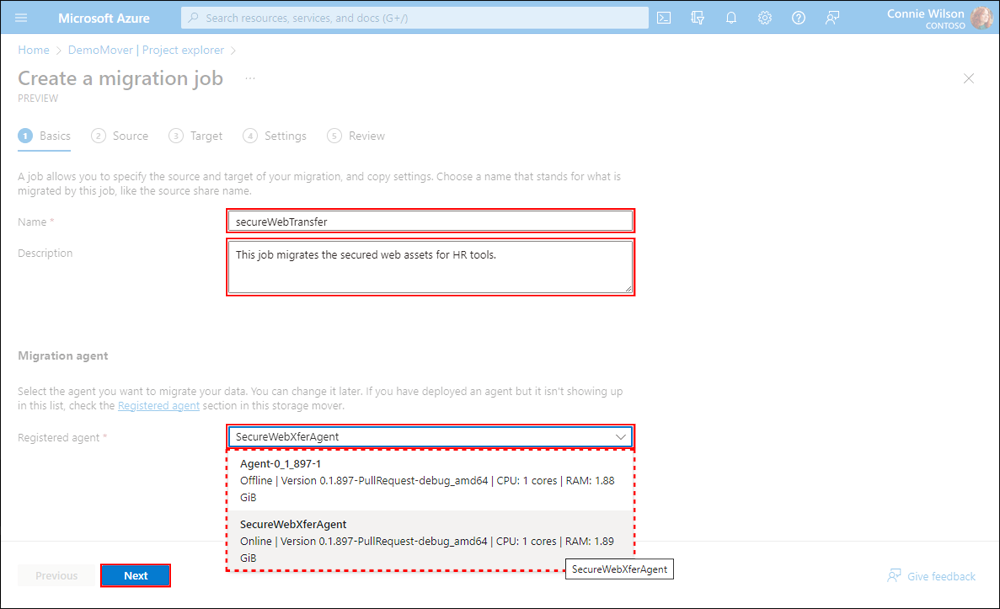Close the Create a migration job pane
This screenshot has width=1000, height=609.
click(x=968, y=78)
